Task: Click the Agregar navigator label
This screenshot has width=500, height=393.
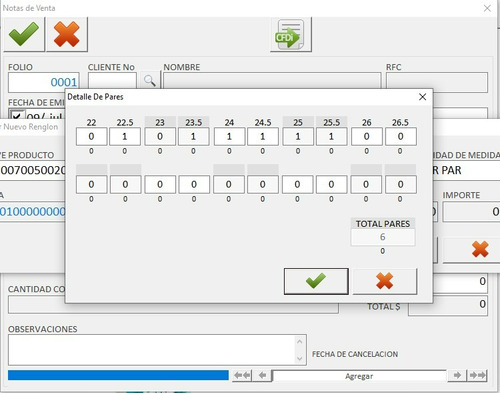Action: click(x=359, y=376)
